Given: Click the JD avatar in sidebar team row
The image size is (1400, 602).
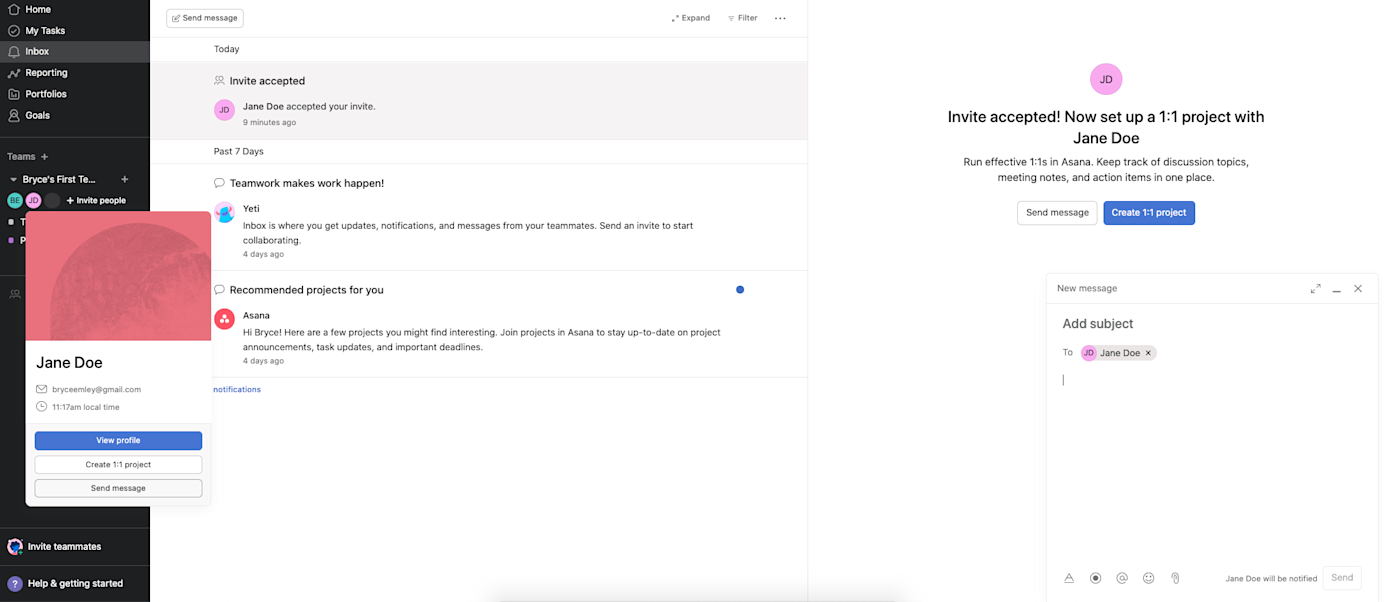Looking at the screenshot, I should click(x=33, y=200).
